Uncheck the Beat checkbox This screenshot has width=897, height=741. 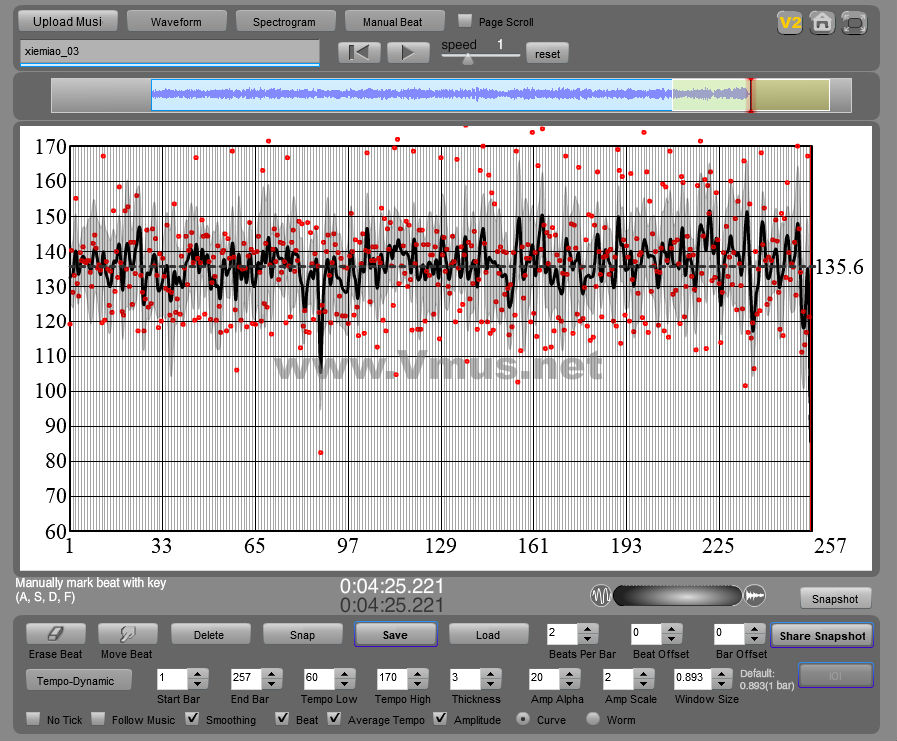(282, 719)
